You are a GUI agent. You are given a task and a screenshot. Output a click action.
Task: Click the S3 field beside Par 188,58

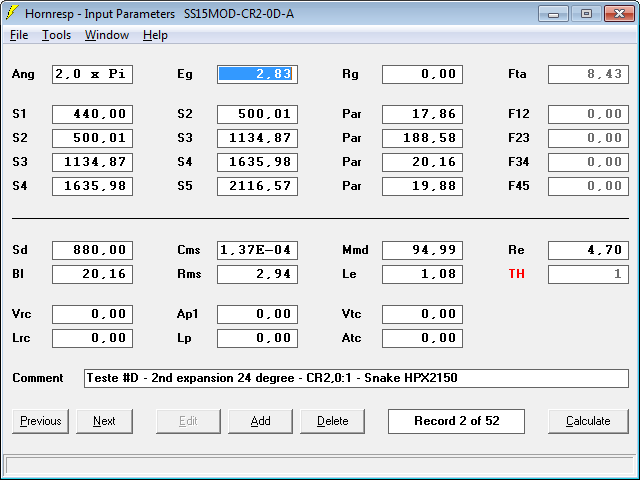pos(257,138)
